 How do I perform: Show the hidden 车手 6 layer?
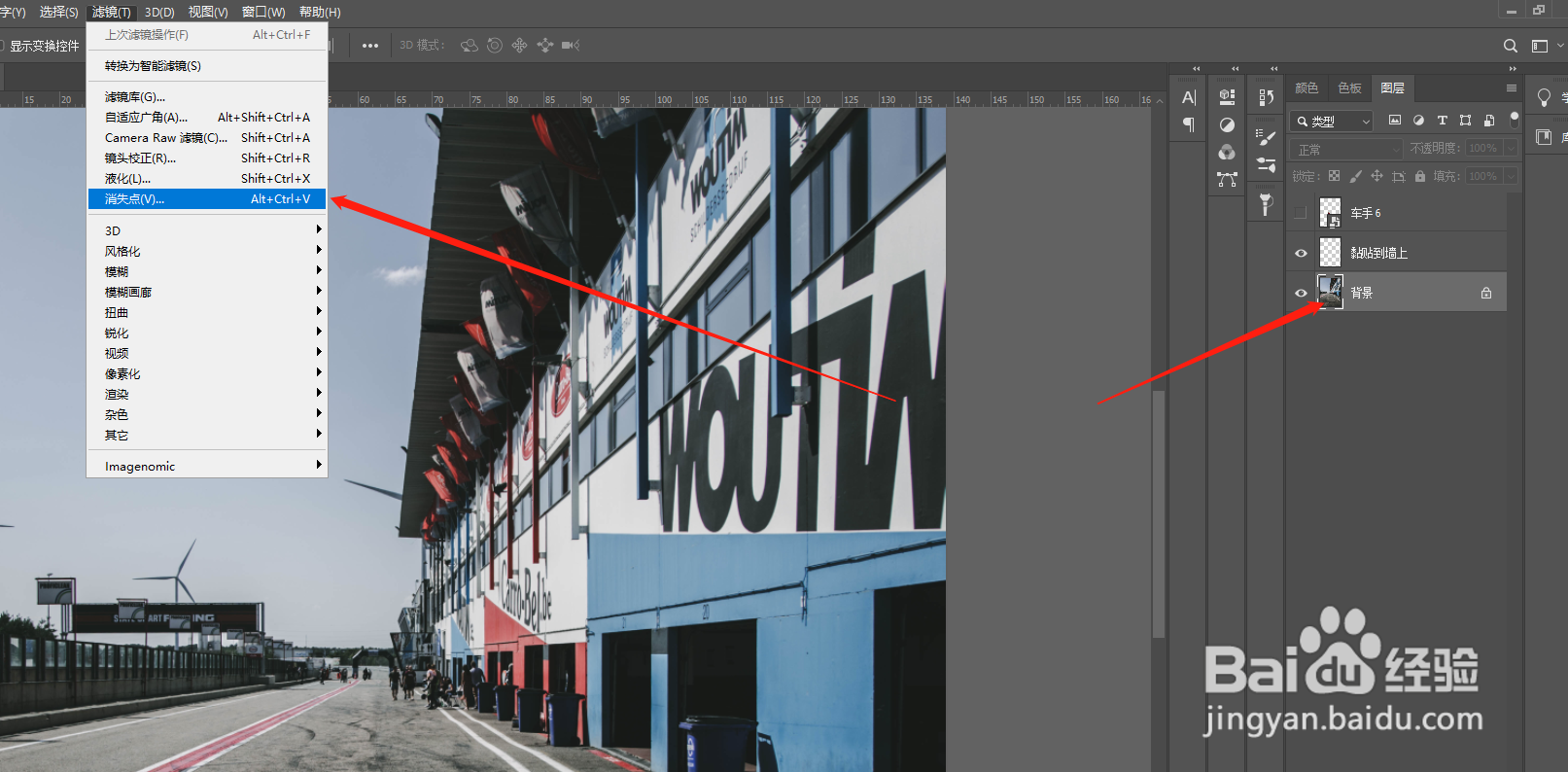coord(1301,213)
